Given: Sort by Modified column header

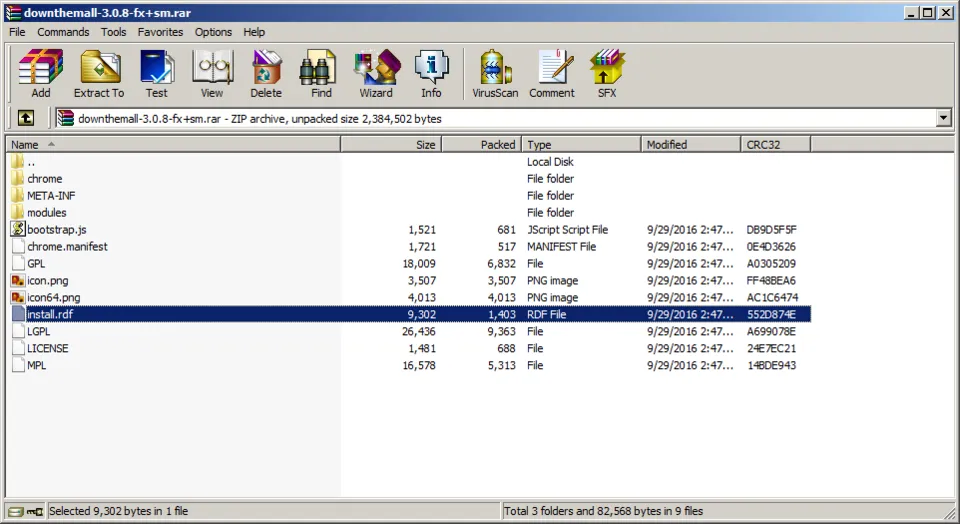Looking at the screenshot, I should tap(691, 144).
